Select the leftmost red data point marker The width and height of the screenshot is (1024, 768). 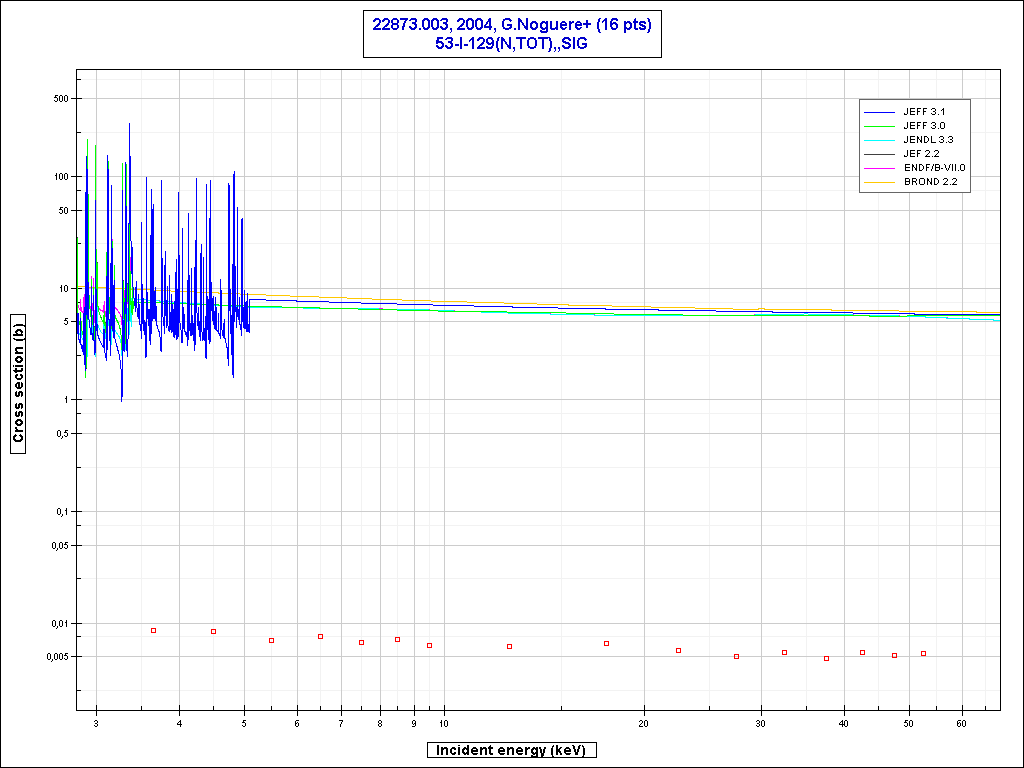(153, 630)
